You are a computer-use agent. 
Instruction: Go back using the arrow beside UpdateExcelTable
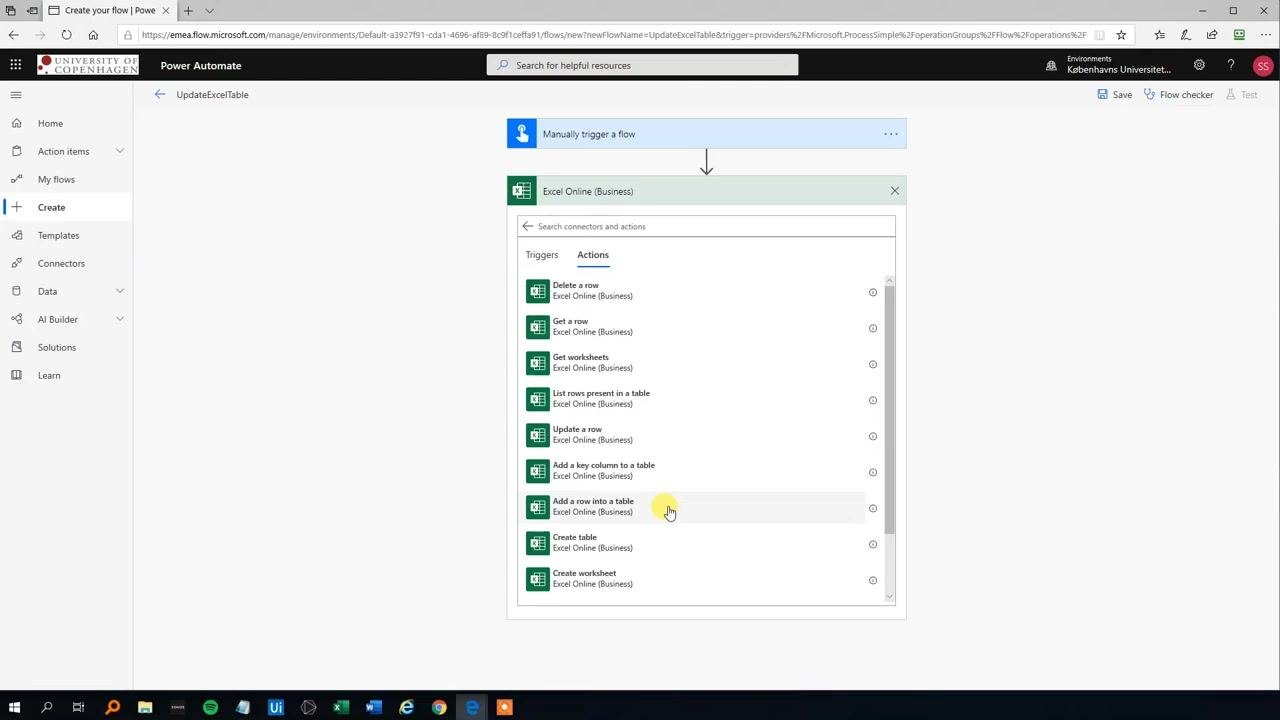pos(159,94)
